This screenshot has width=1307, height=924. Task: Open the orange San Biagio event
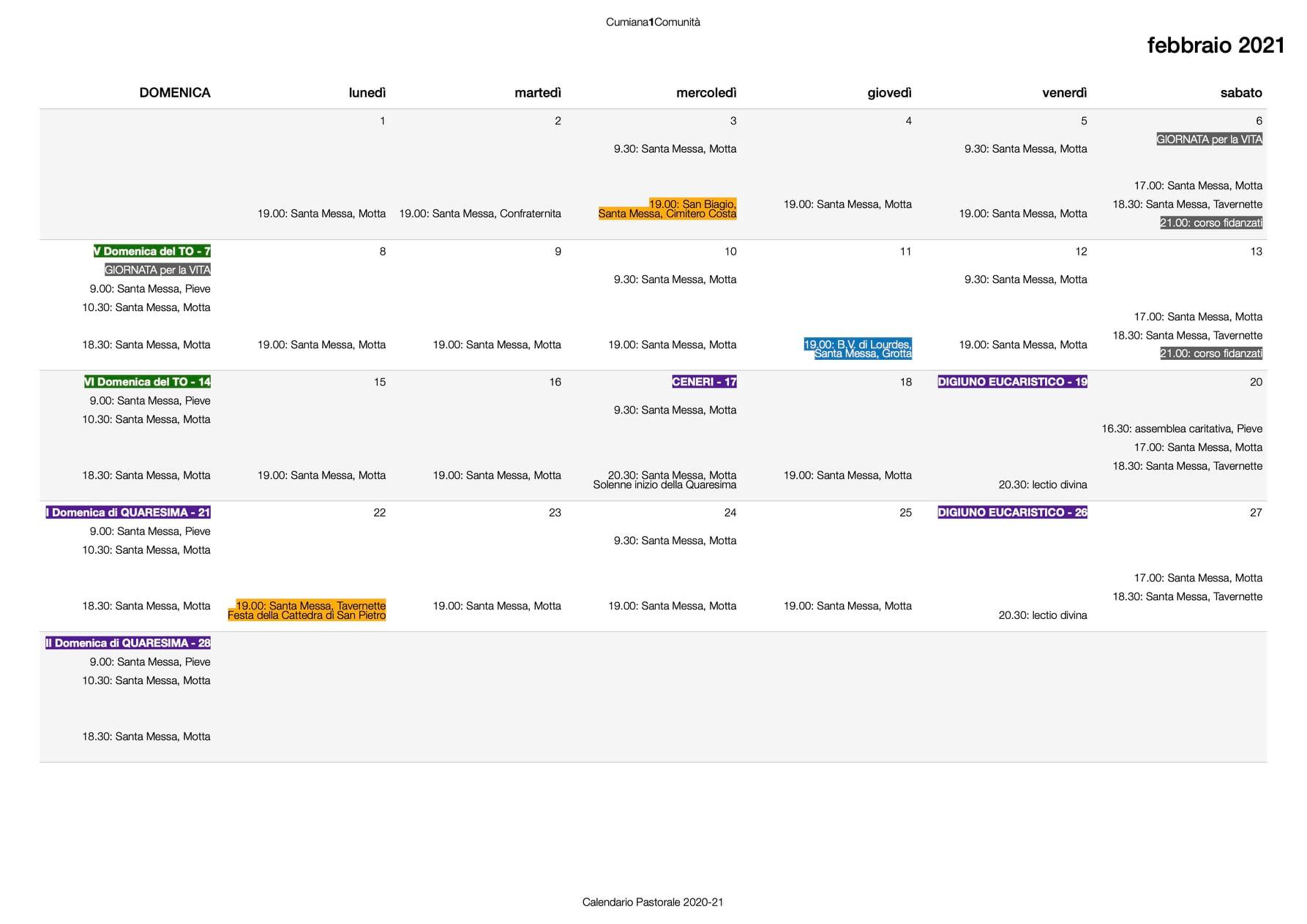click(x=667, y=209)
